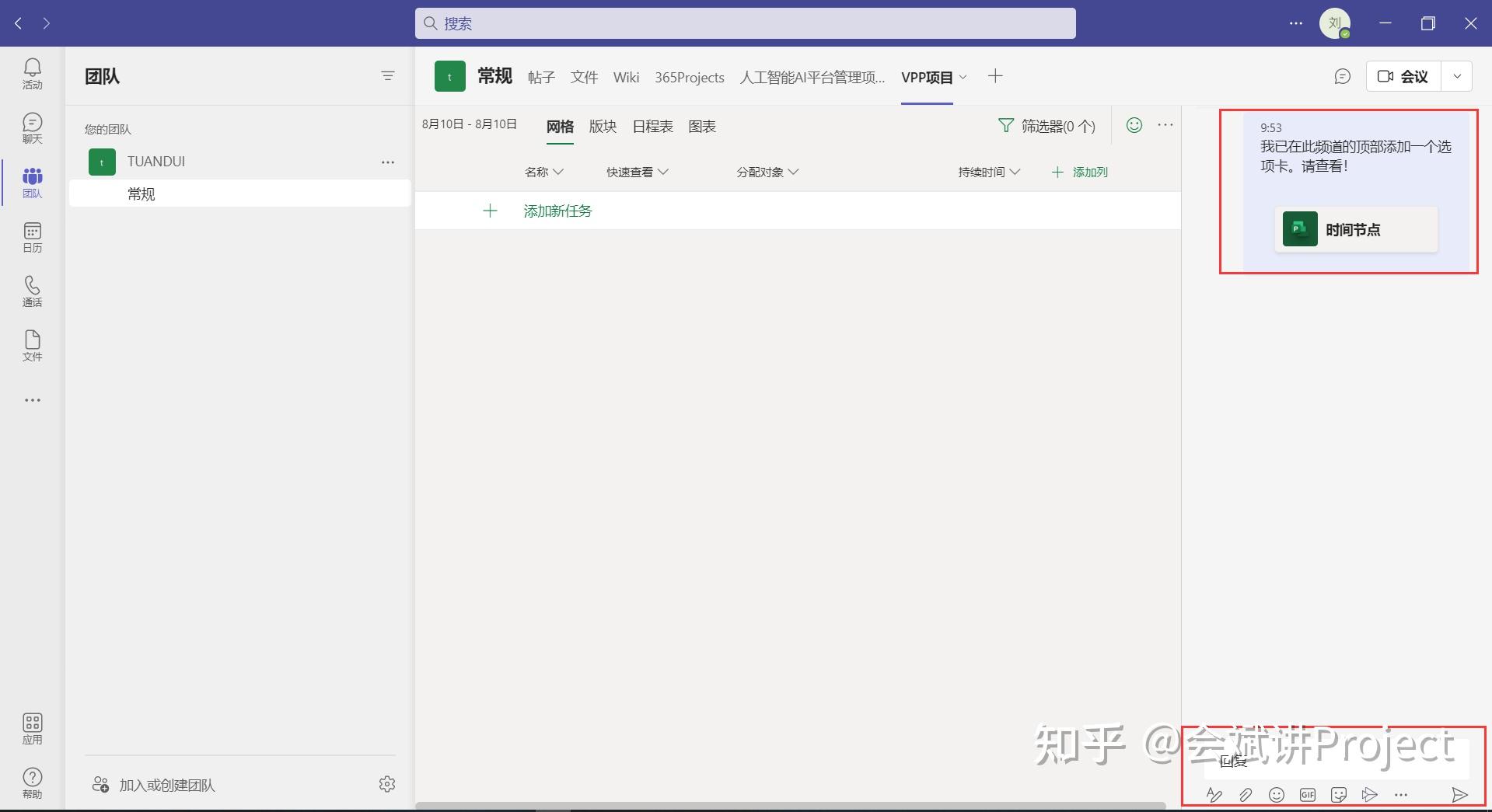Open the 365Projects tab
Image resolution: width=1492 pixels, height=812 pixels.
tap(690, 77)
